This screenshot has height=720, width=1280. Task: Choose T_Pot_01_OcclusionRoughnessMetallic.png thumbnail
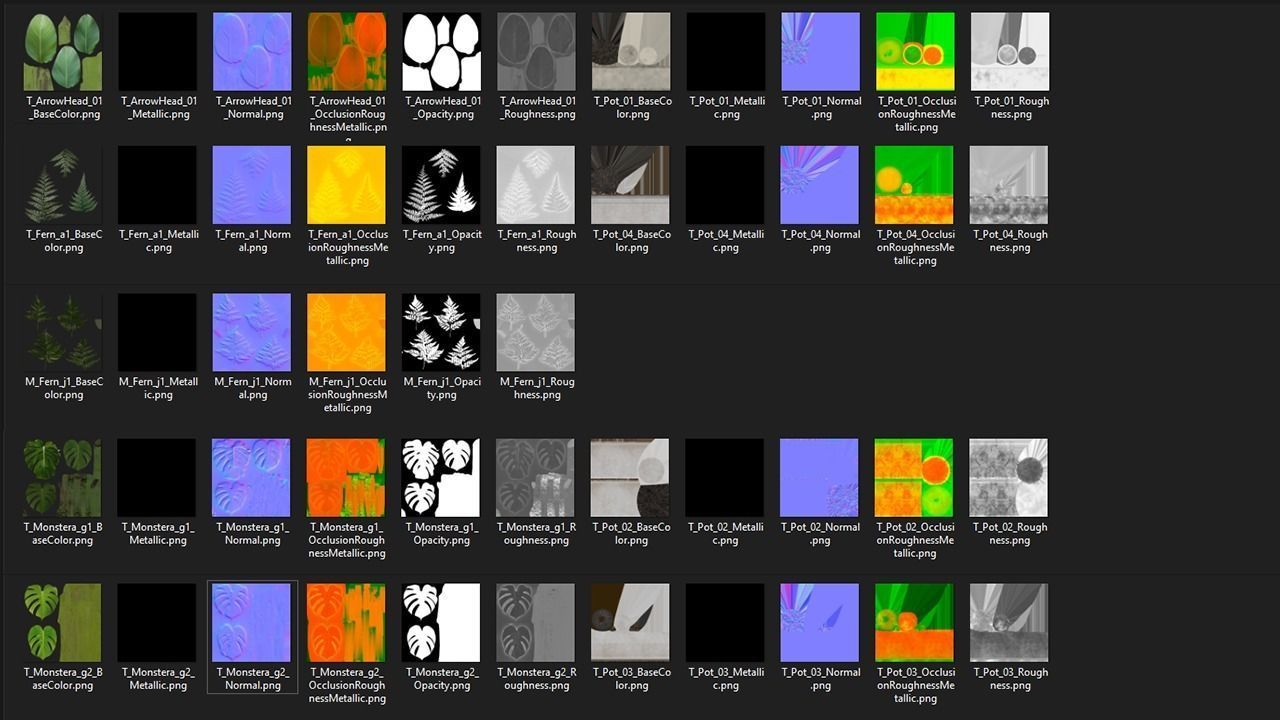[x=915, y=52]
